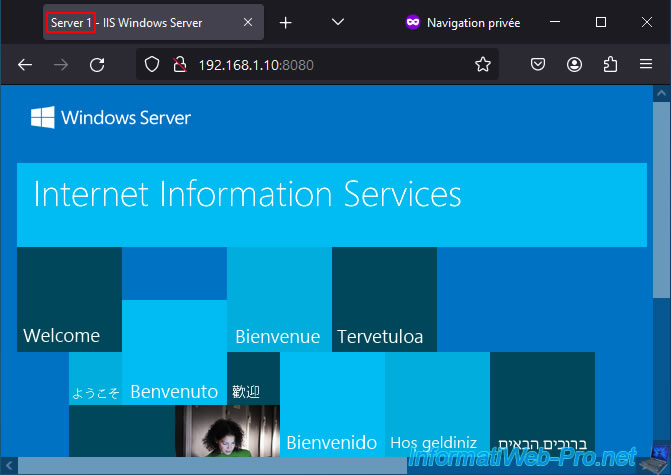Click the insecure connection padlock icon

[x=180, y=65]
